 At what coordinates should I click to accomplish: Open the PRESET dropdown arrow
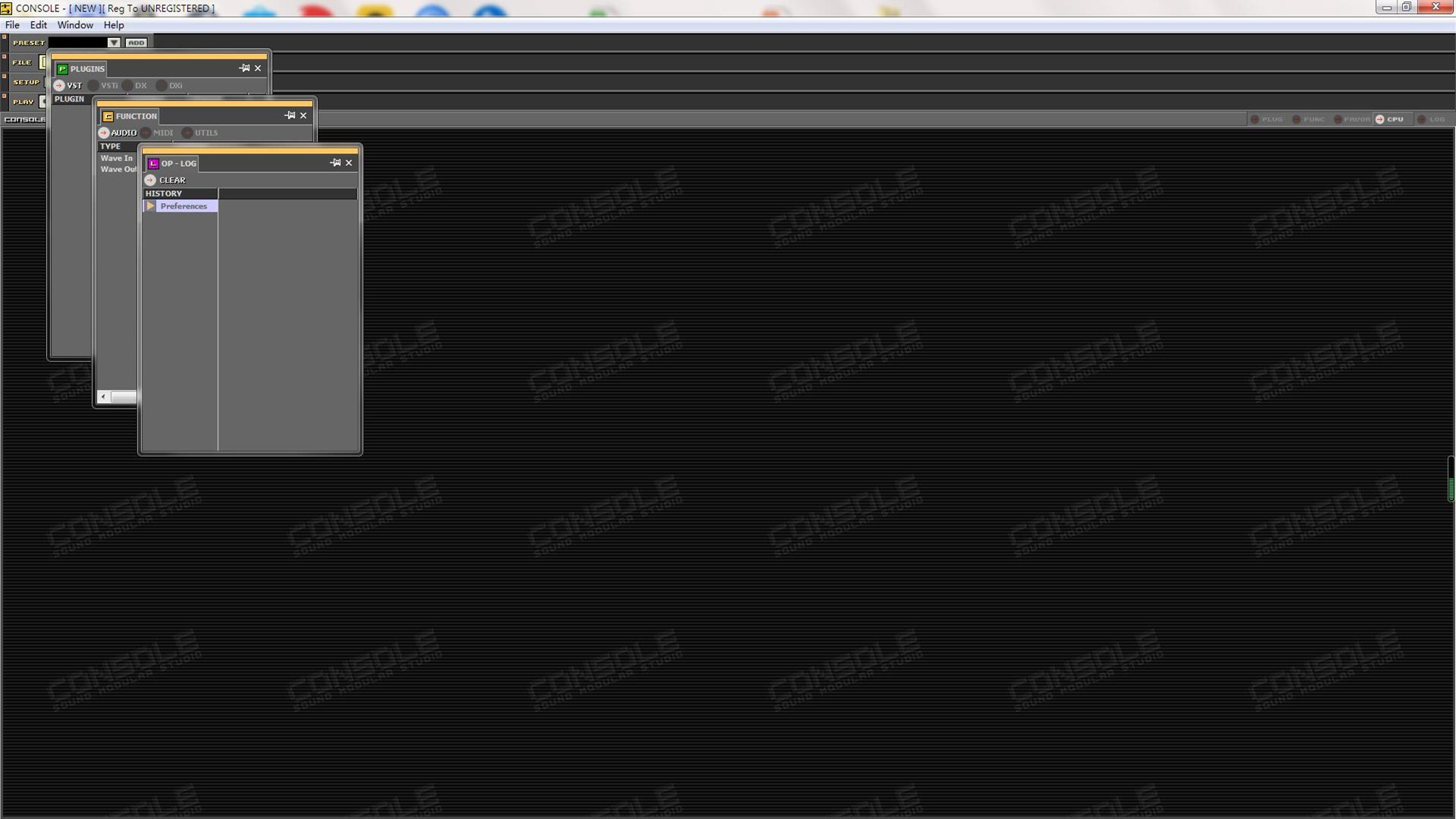coord(114,42)
